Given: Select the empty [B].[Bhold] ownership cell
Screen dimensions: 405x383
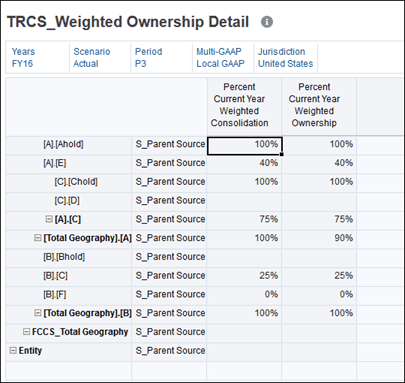Looking at the screenshot, I should 319,258.
